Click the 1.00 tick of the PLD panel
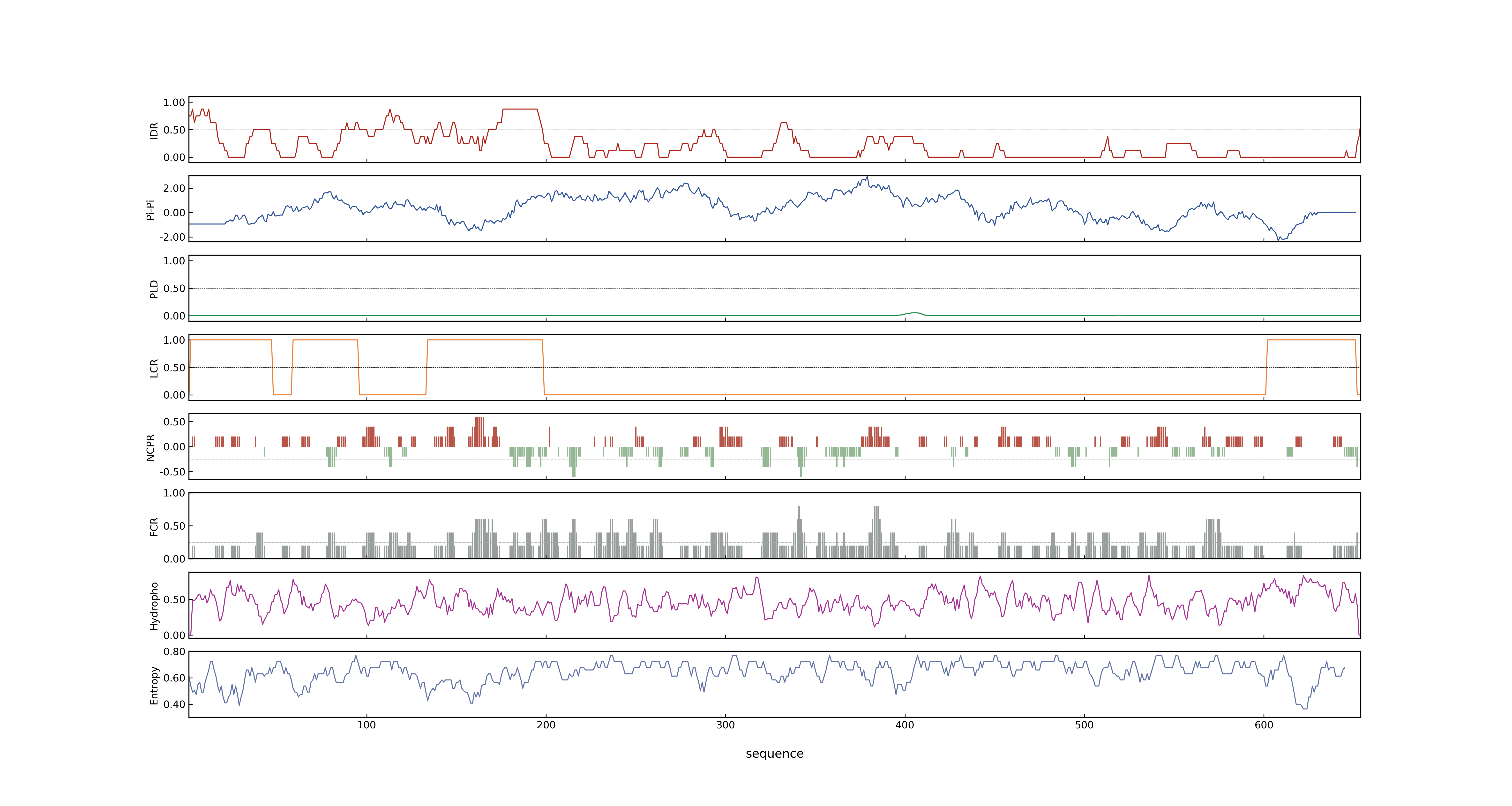 (x=174, y=261)
